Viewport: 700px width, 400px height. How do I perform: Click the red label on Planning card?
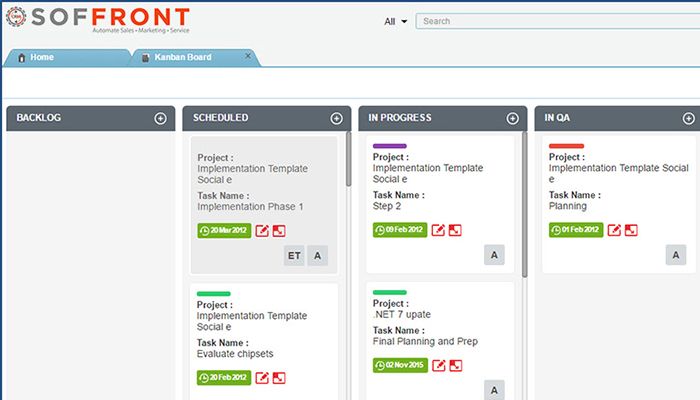[x=566, y=146]
